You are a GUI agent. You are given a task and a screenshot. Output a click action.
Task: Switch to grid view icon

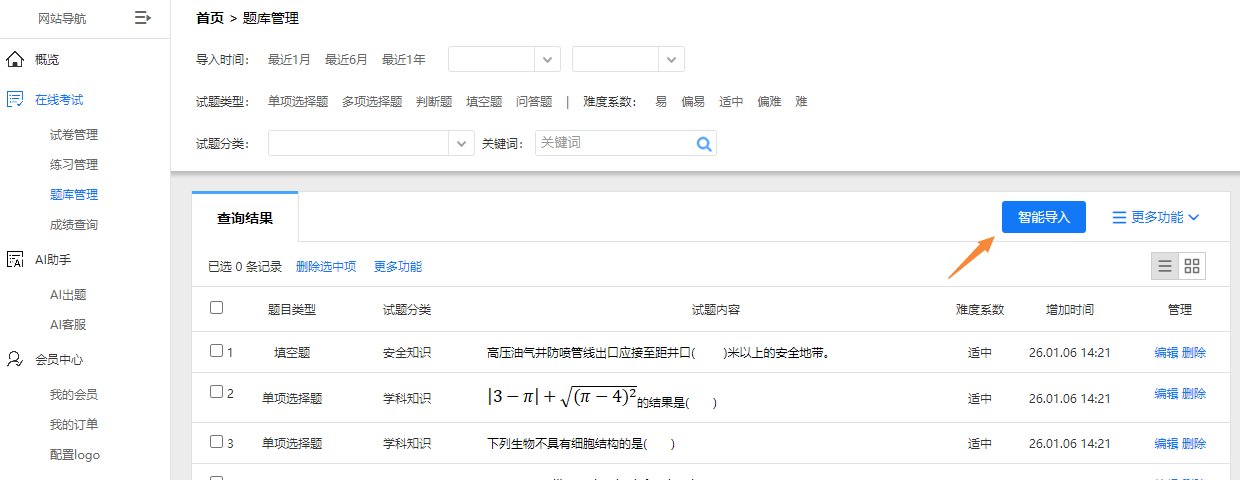click(x=1192, y=266)
